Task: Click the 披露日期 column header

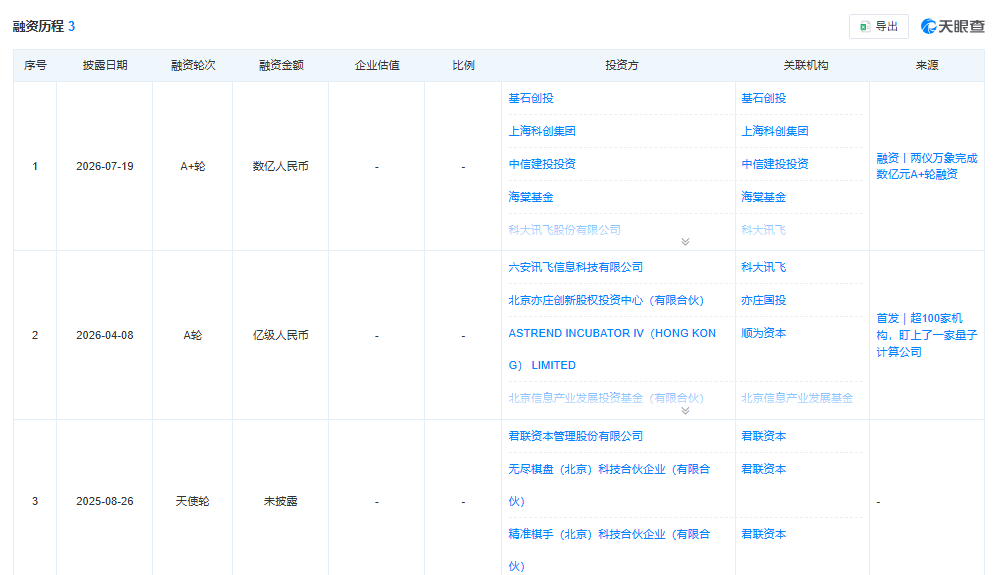Action: pos(105,65)
